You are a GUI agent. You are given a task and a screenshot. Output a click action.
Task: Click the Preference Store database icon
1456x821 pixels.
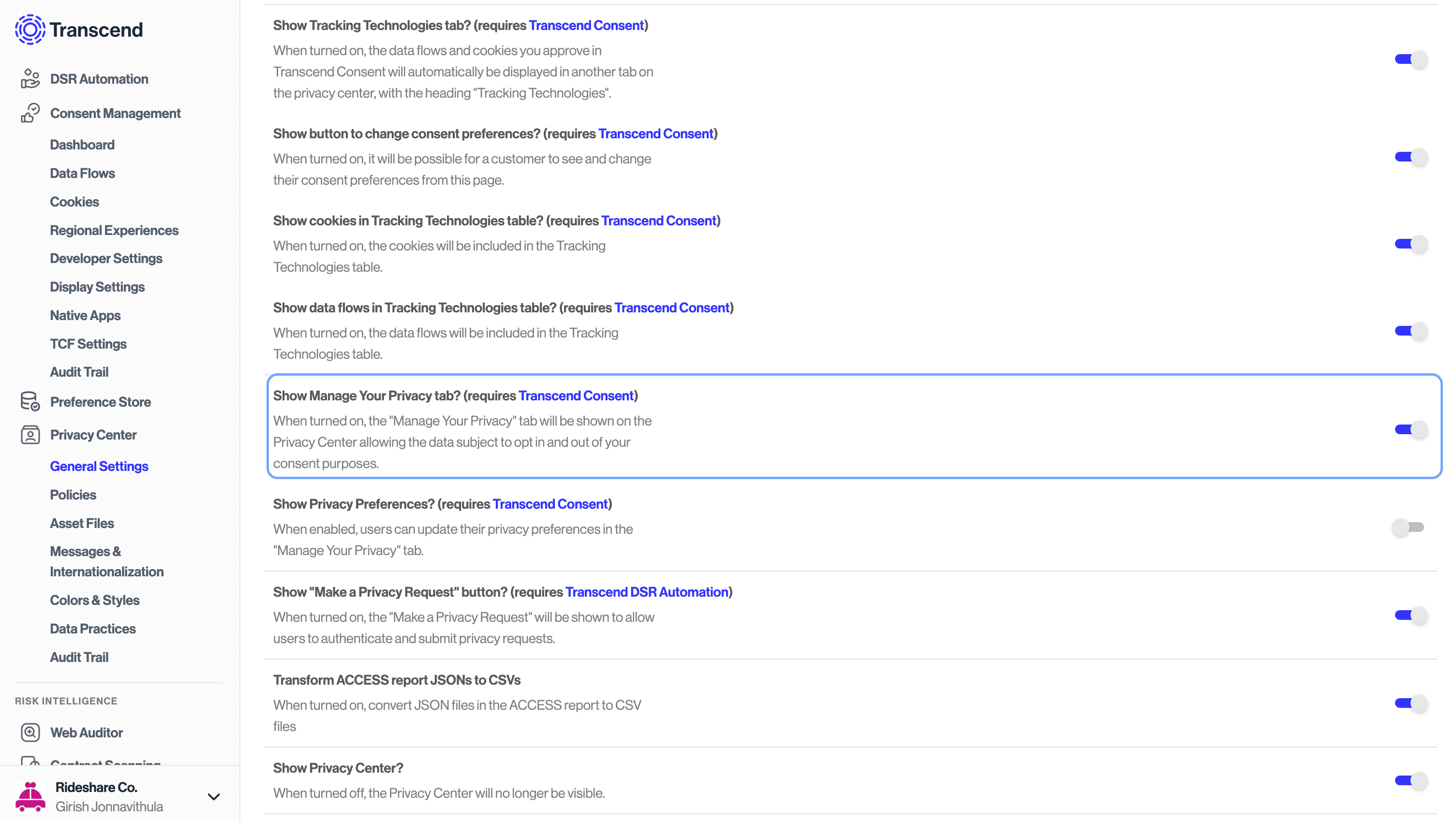(30, 401)
